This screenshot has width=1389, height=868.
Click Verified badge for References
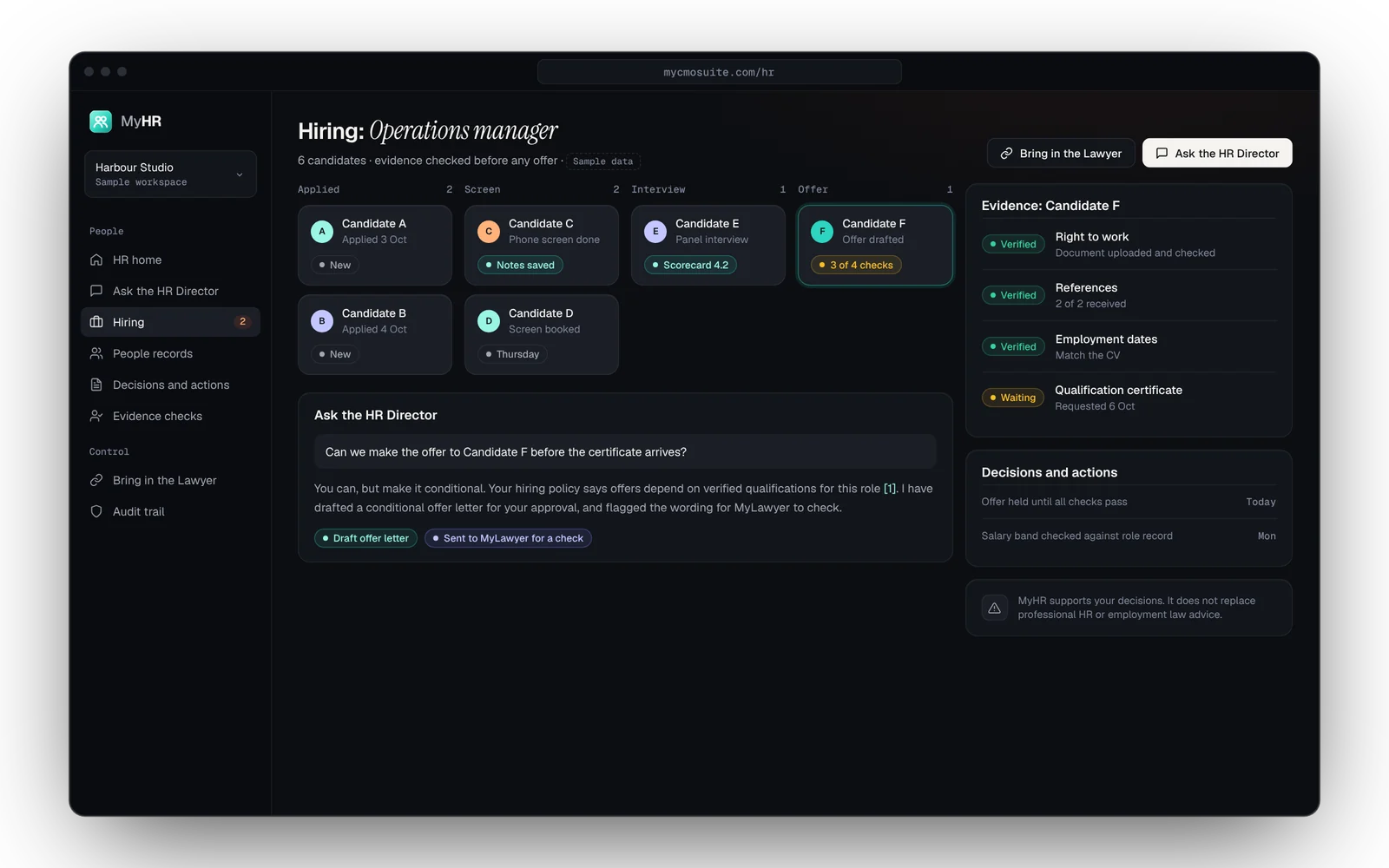click(x=1013, y=295)
